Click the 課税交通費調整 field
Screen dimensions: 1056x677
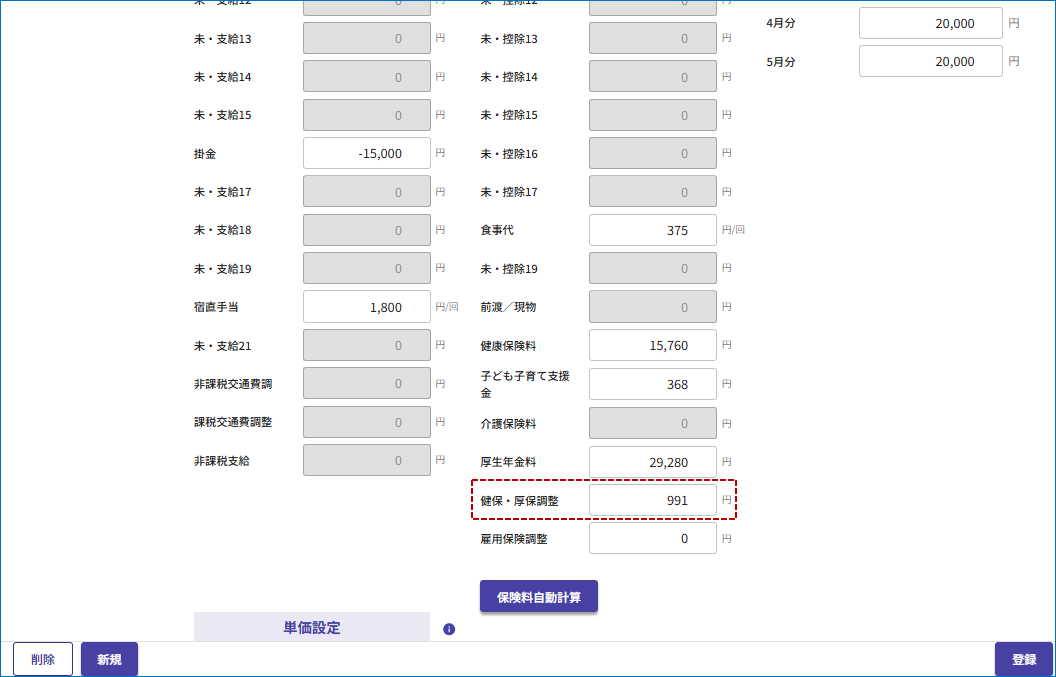click(x=367, y=422)
